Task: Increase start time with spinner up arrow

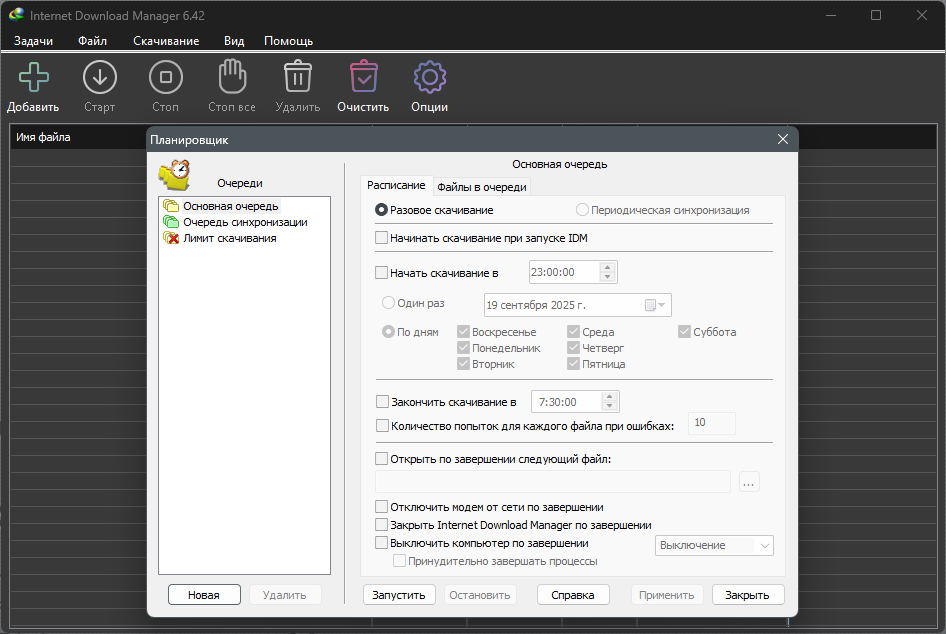Action: [607, 267]
